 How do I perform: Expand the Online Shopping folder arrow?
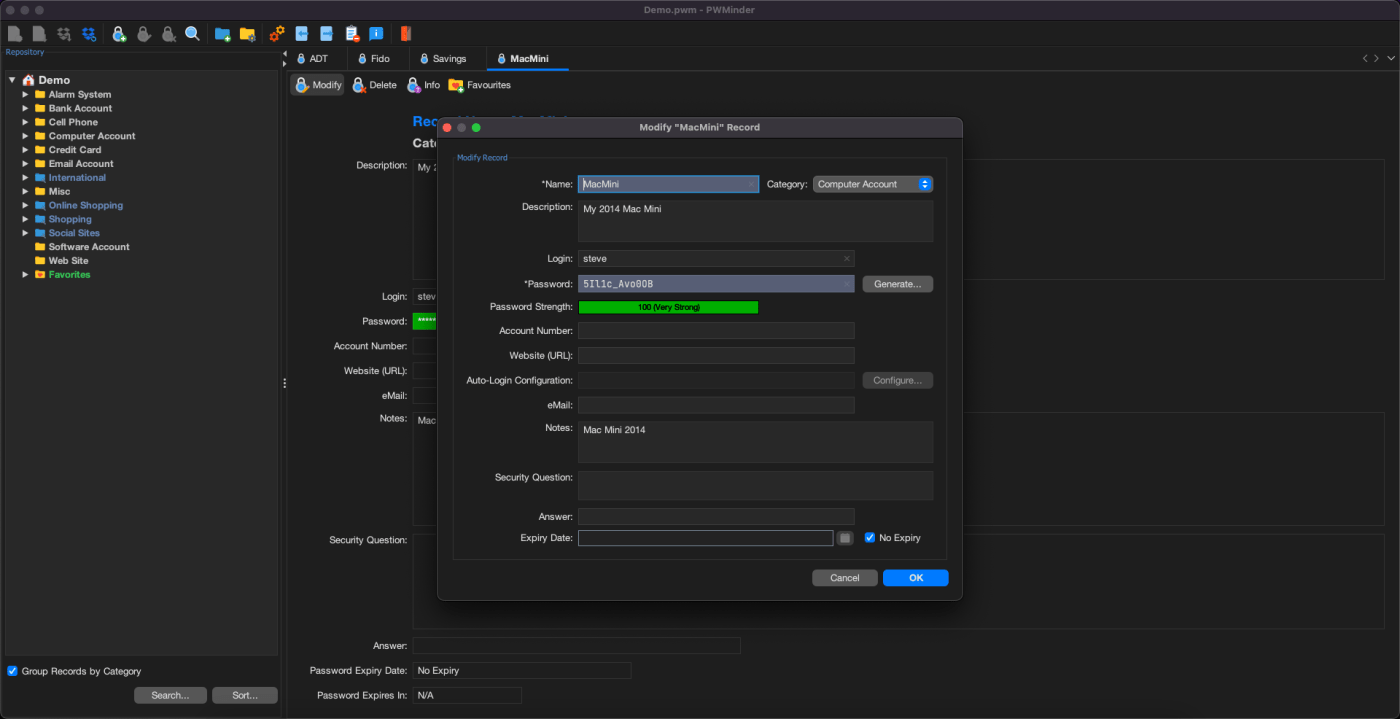(26, 205)
